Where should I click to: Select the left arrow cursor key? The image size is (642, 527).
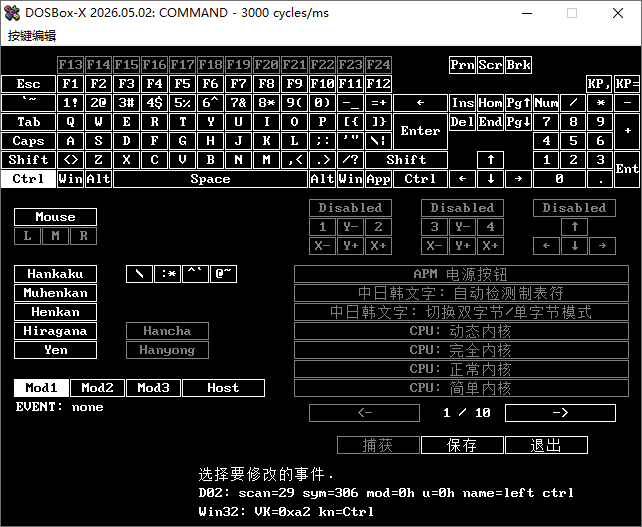462,179
